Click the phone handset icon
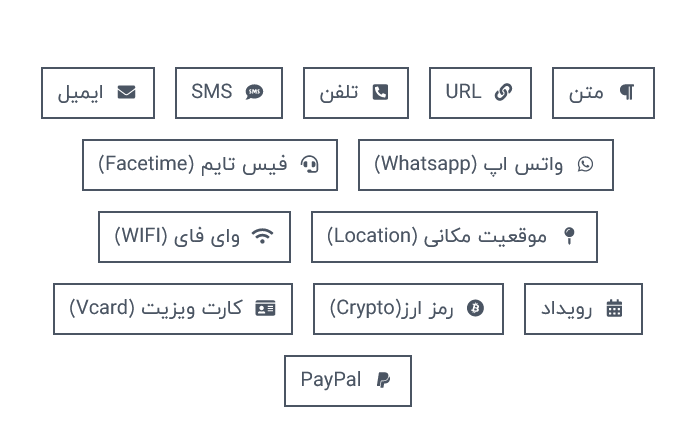Image resolution: width=675 pixels, height=426 pixels. [x=380, y=93]
